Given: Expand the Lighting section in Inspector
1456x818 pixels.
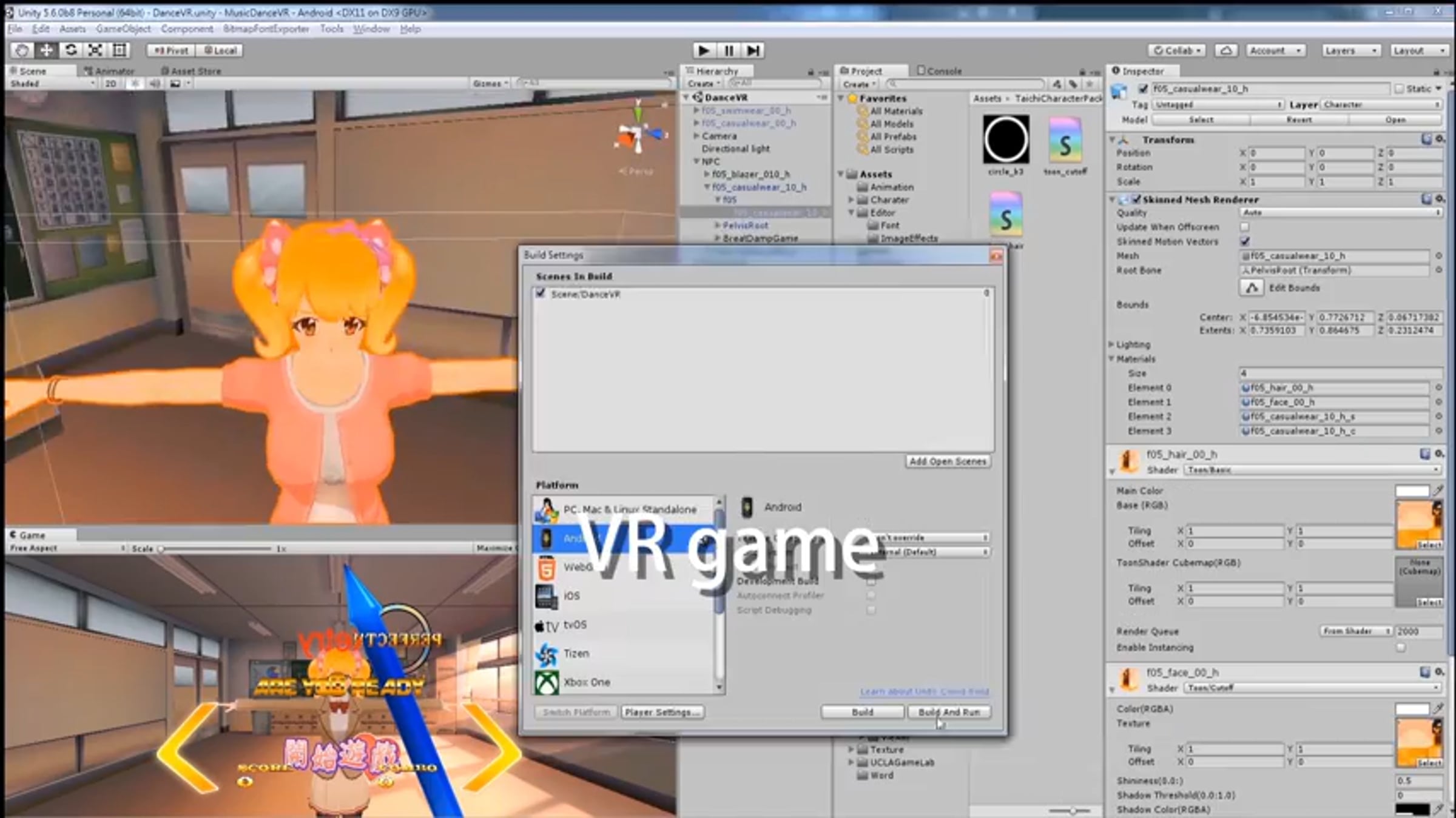Looking at the screenshot, I should (x=1112, y=344).
